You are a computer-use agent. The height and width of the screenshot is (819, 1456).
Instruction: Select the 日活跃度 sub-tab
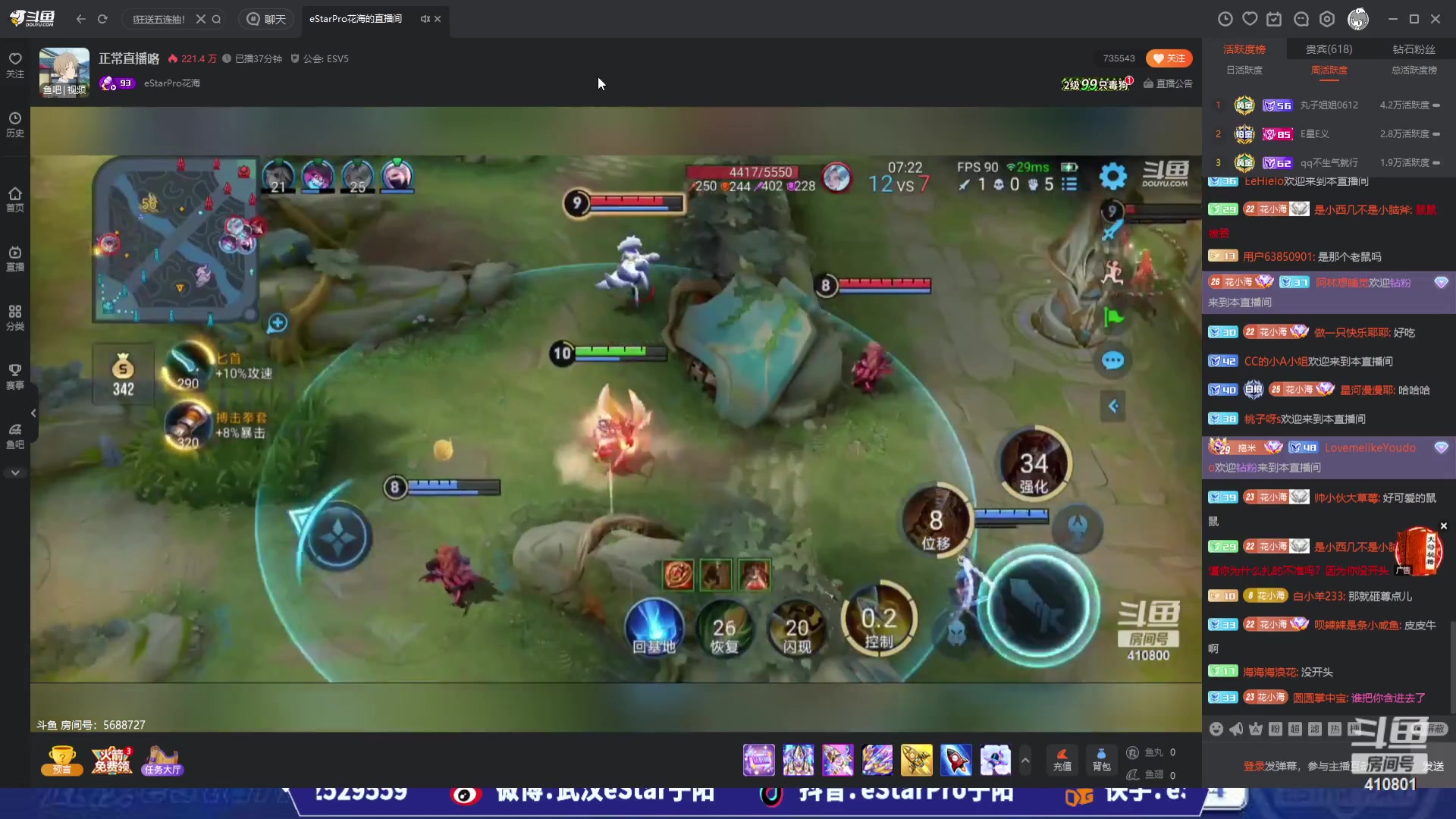[1244, 71]
